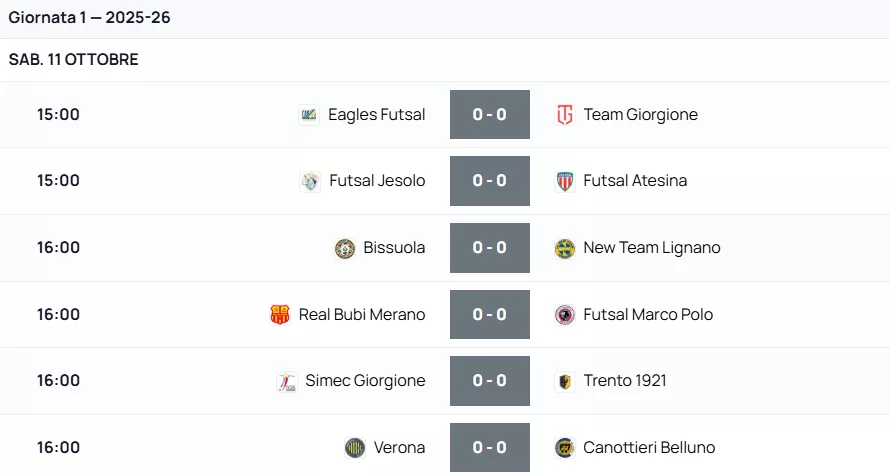The width and height of the screenshot is (890, 476).
Task: Open the Eagles Futsal vs Team Giorgione score
Action: coord(490,115)
